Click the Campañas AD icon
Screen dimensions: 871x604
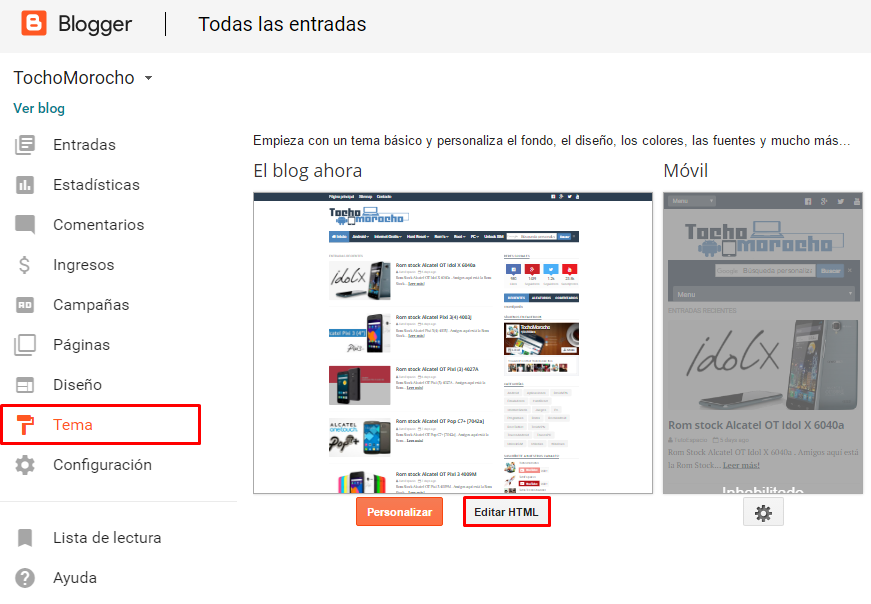[25, 305]
